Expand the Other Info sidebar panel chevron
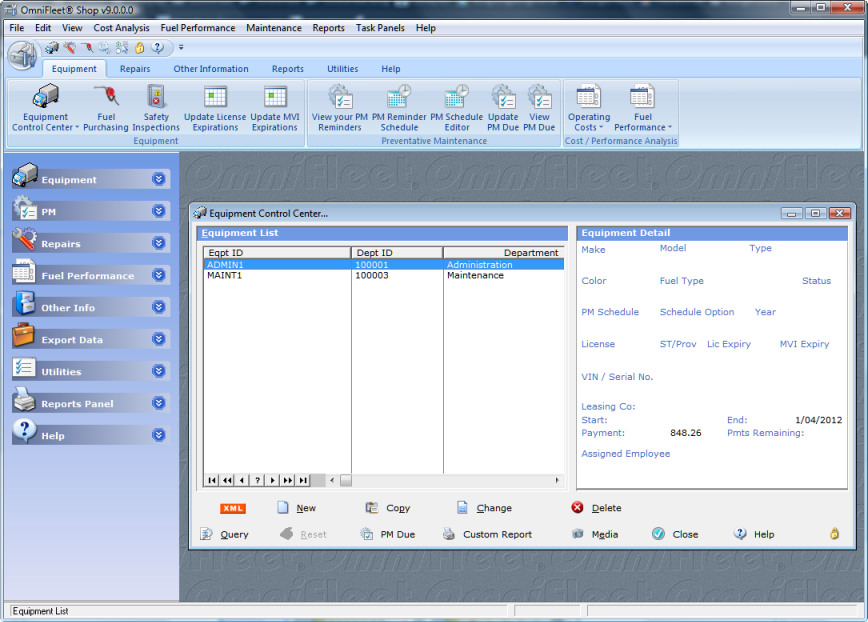Viewport: 868px width, 622px height. [x=159, y=307]
